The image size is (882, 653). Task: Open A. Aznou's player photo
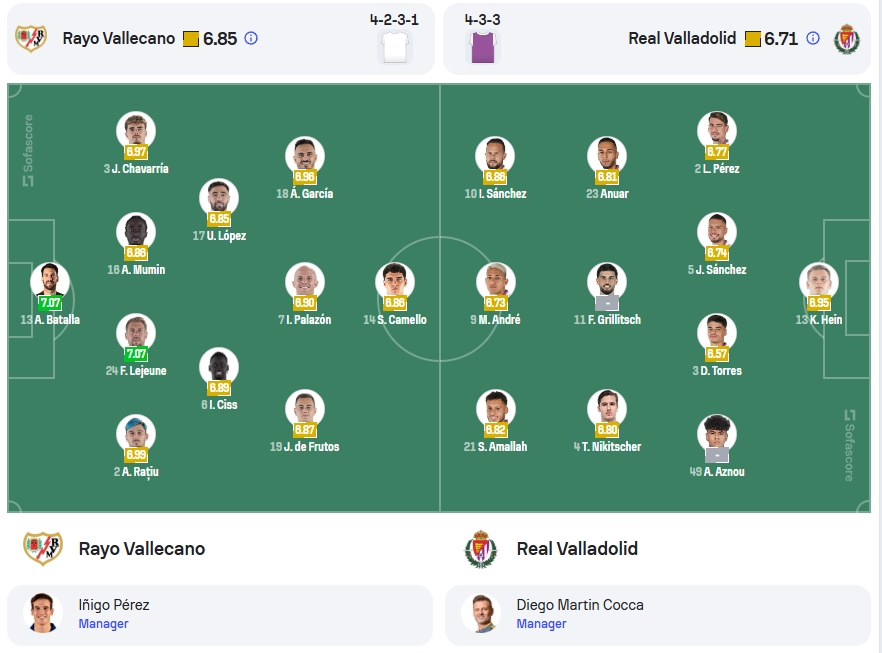[x=717, y=433]
